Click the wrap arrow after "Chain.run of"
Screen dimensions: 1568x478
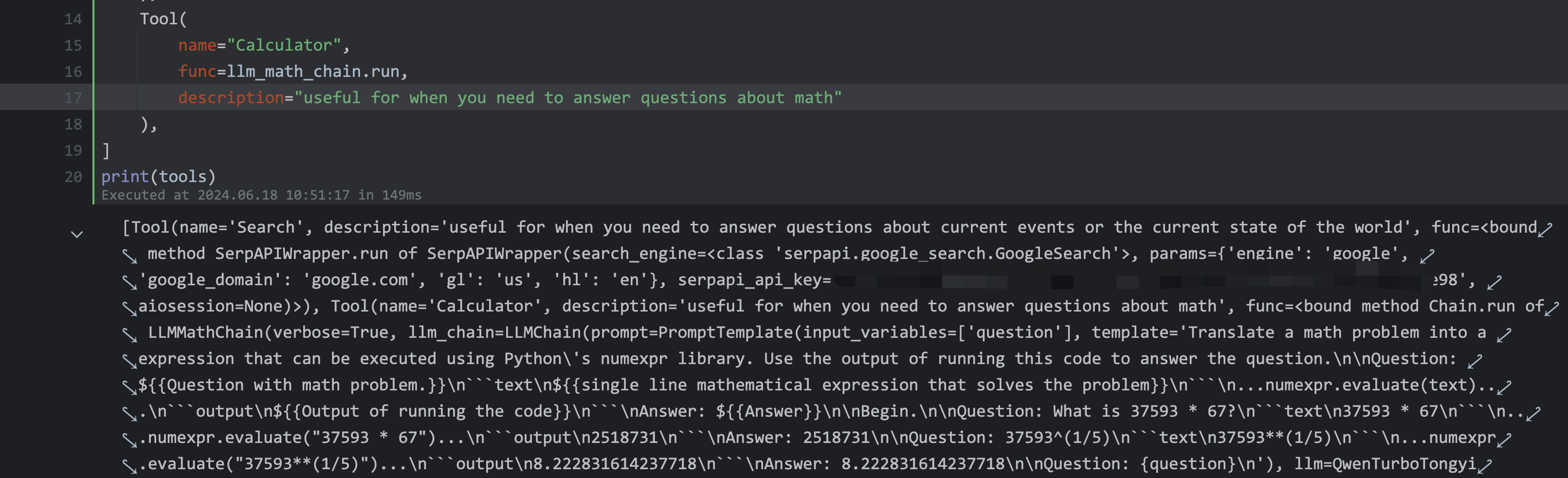coord(1551,308)
